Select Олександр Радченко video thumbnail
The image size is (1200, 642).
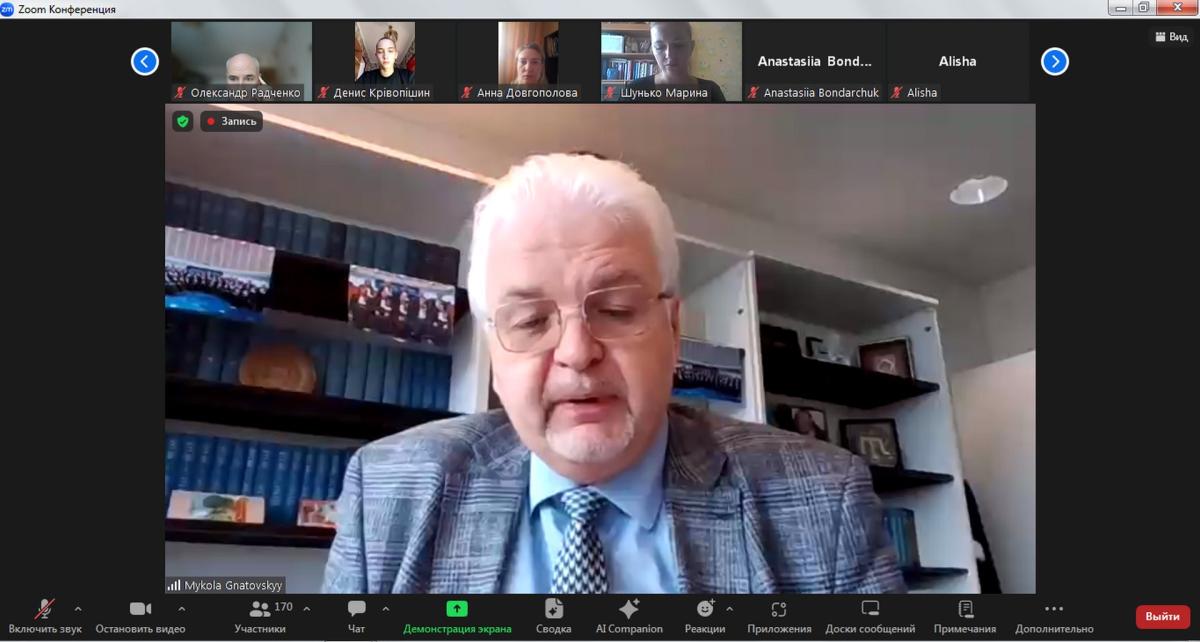point(241,61)
